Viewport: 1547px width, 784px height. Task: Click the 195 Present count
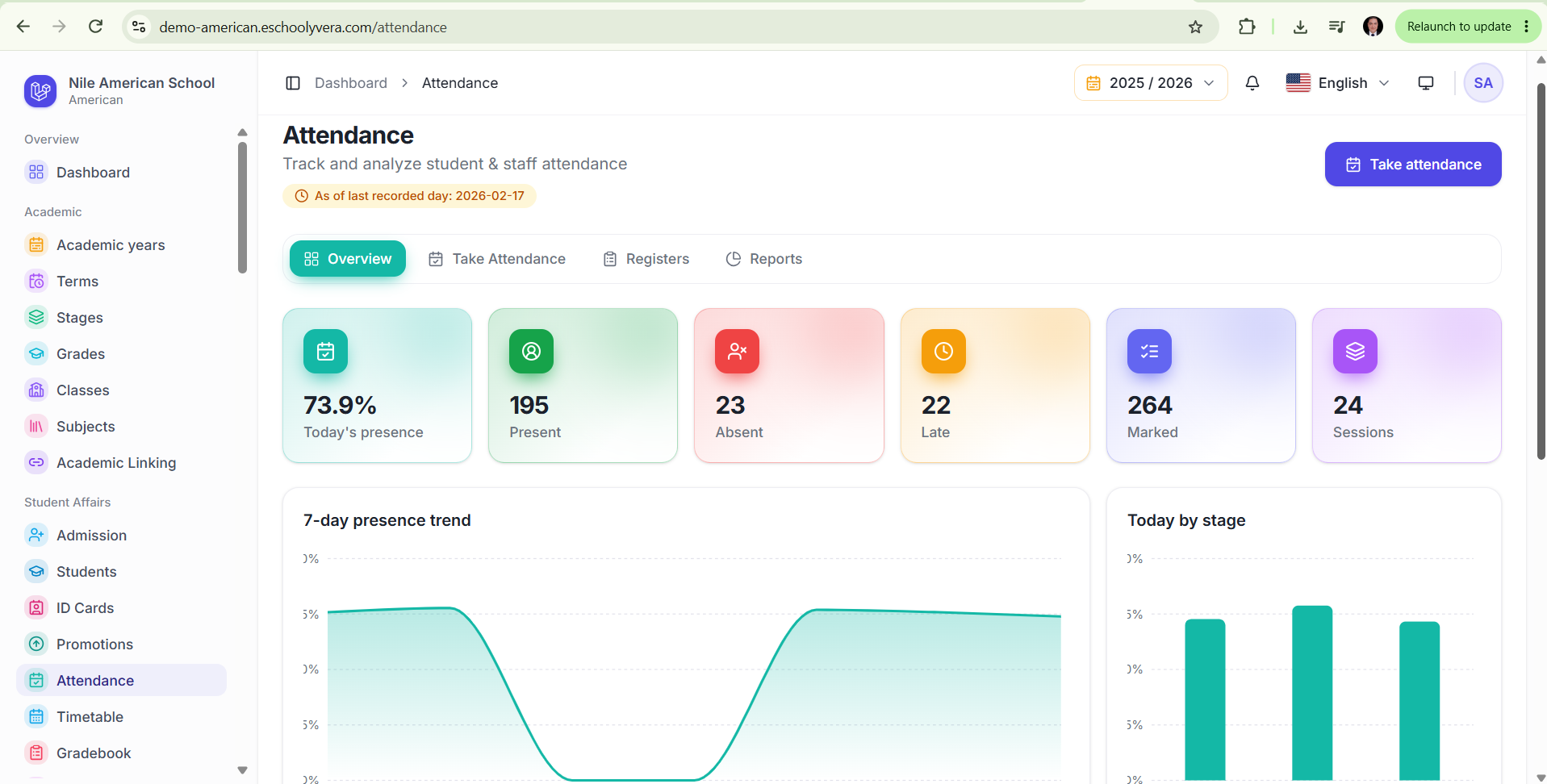[529, 405]
